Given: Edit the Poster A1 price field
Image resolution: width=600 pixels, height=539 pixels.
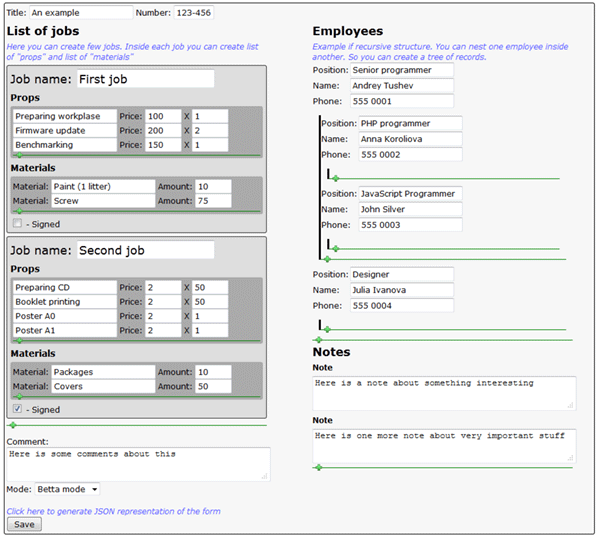Looking at the screenshot, I should coord(163,330).
